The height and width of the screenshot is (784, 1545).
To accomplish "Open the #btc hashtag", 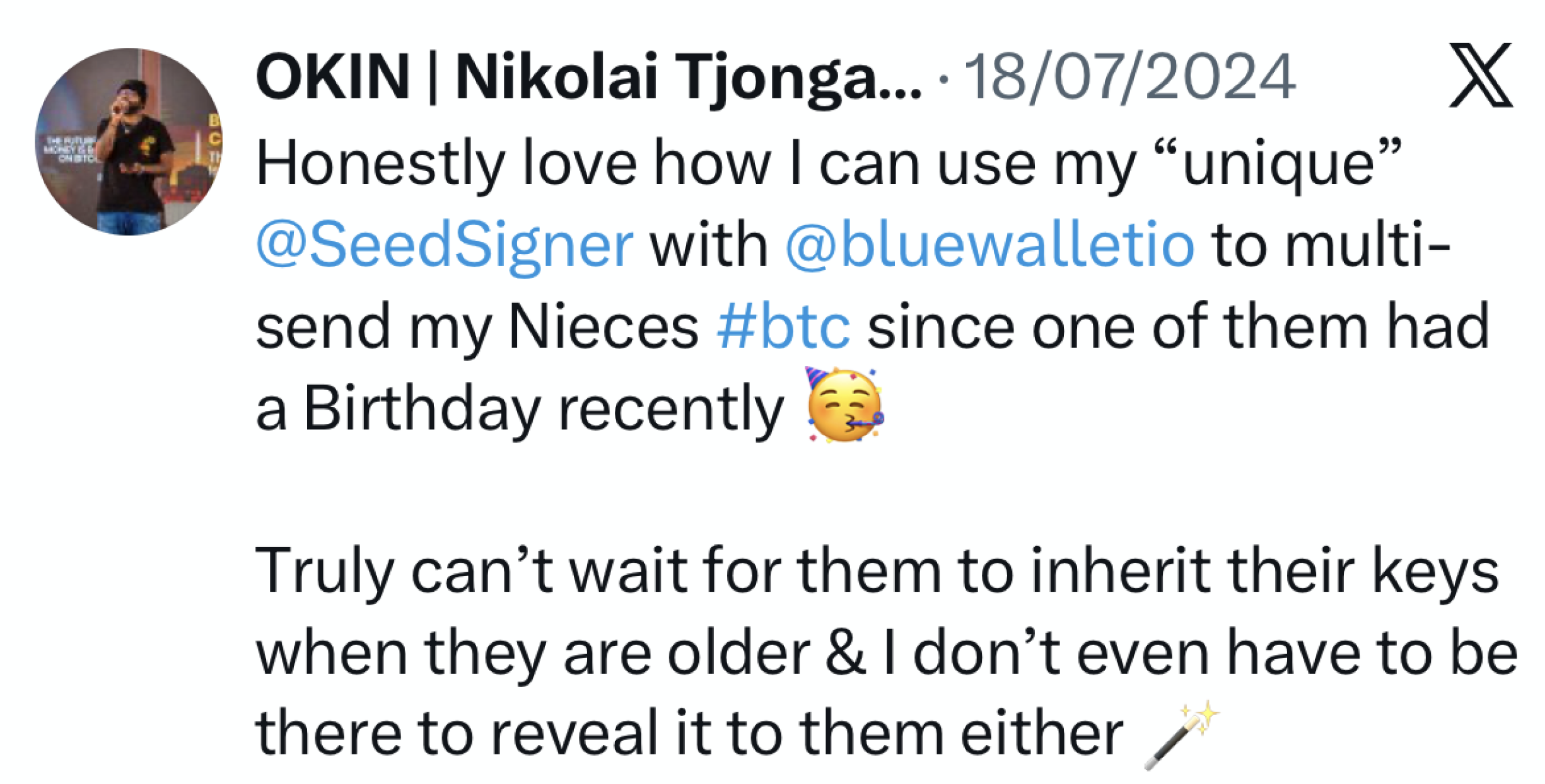I will click(783, 326).
